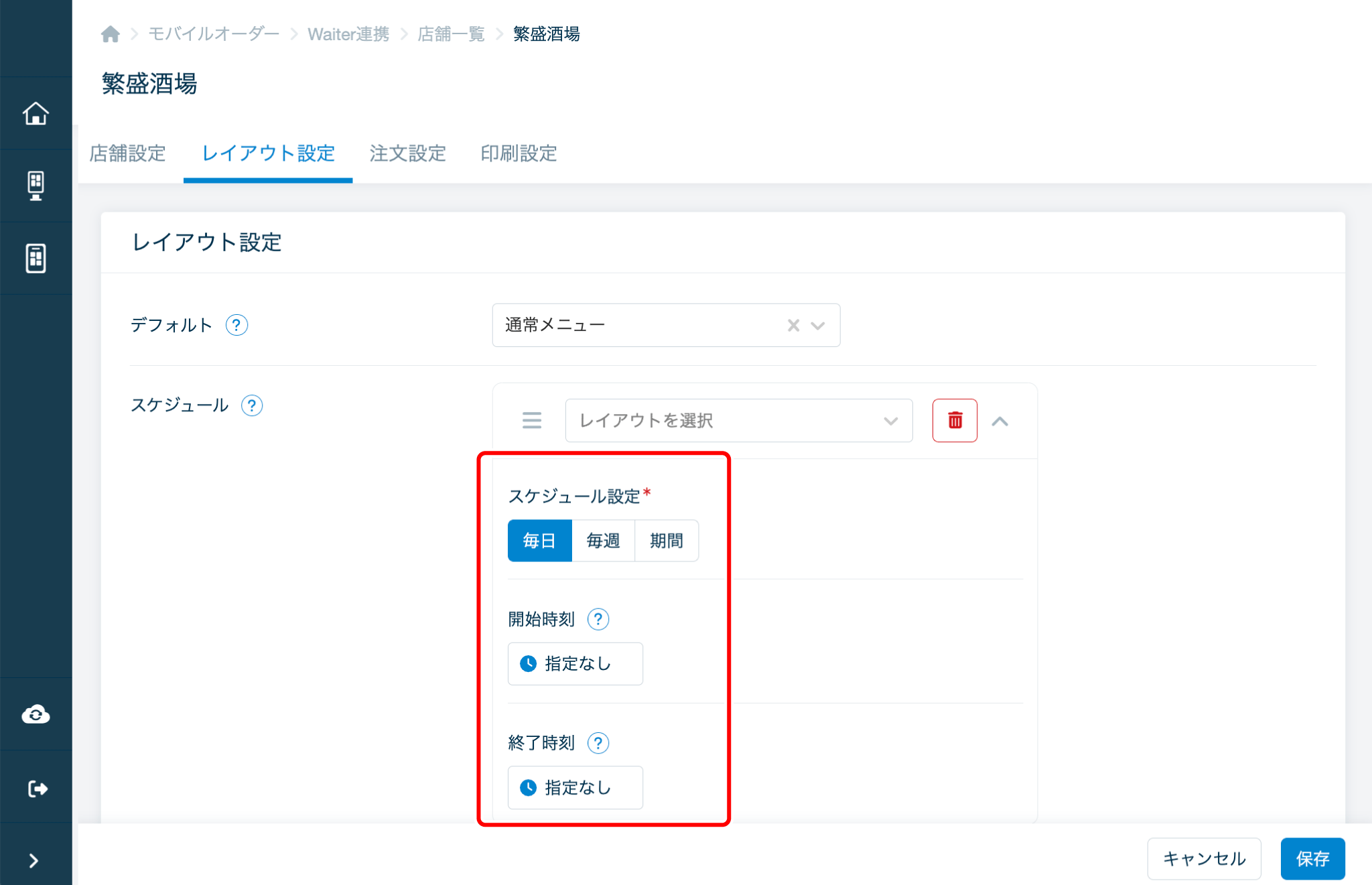Viewport: 1372px width, 885px height.
Task: Click the home icon in sidebar
Action: pos(36,113)
